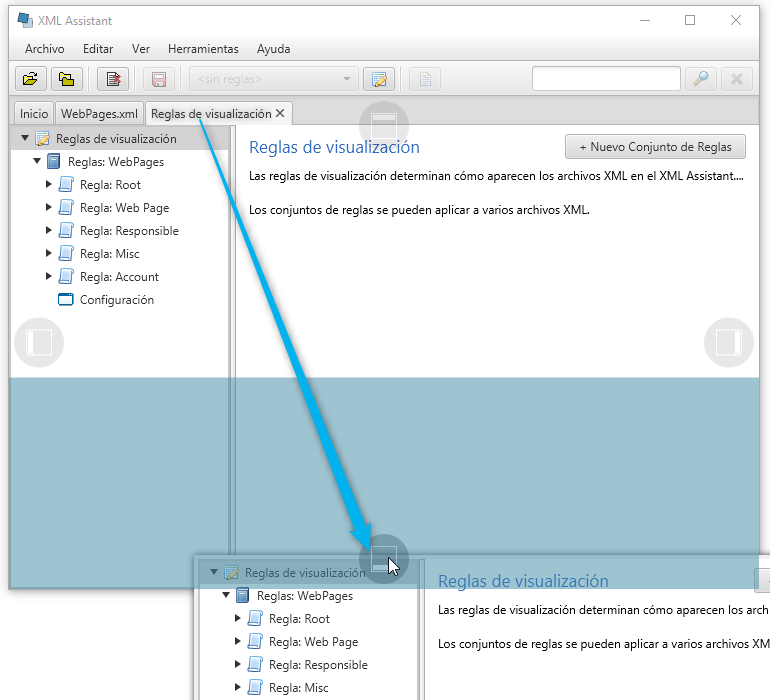Click the left docking position indicator

pos(39,343)
